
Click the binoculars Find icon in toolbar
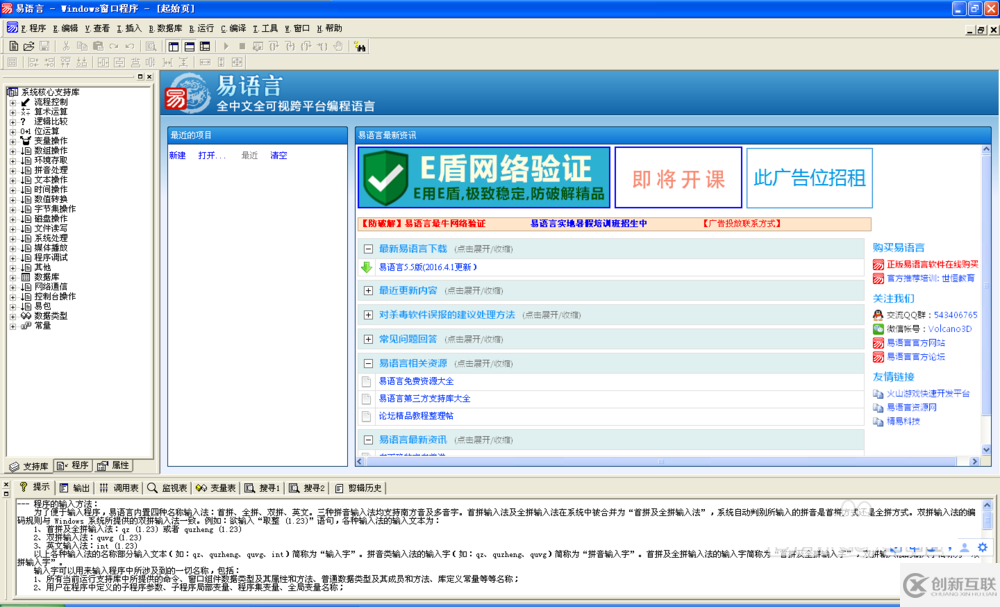click(360, 46)
